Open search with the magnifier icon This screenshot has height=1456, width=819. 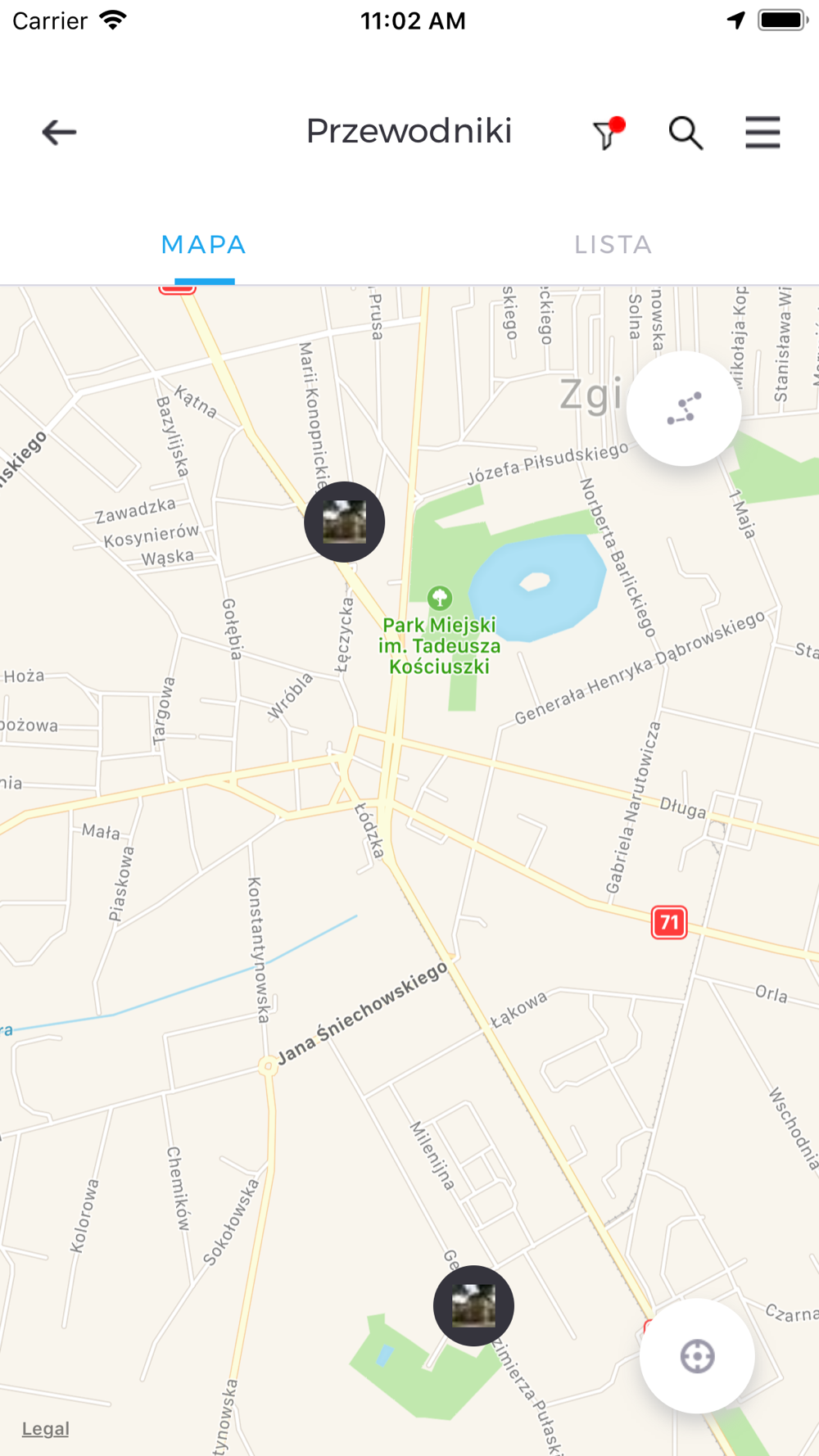point(686,133)
